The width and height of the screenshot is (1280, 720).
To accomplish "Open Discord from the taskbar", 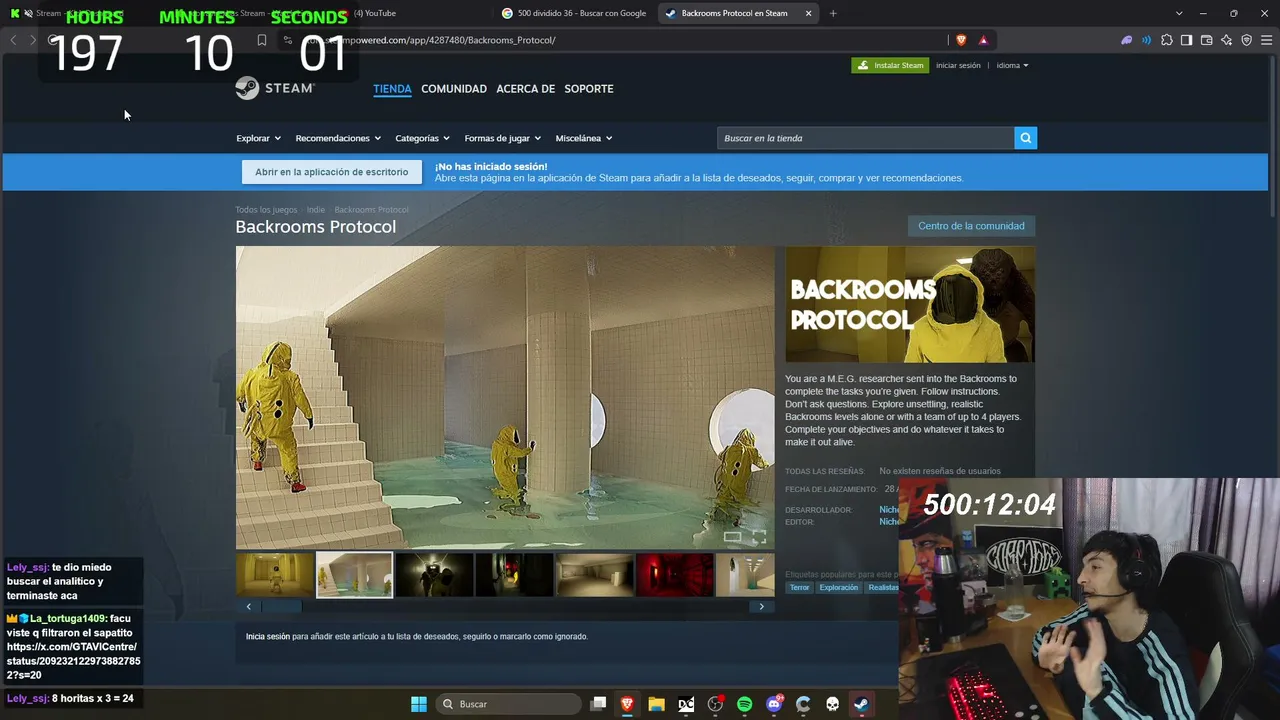I will tap(774, 704).
